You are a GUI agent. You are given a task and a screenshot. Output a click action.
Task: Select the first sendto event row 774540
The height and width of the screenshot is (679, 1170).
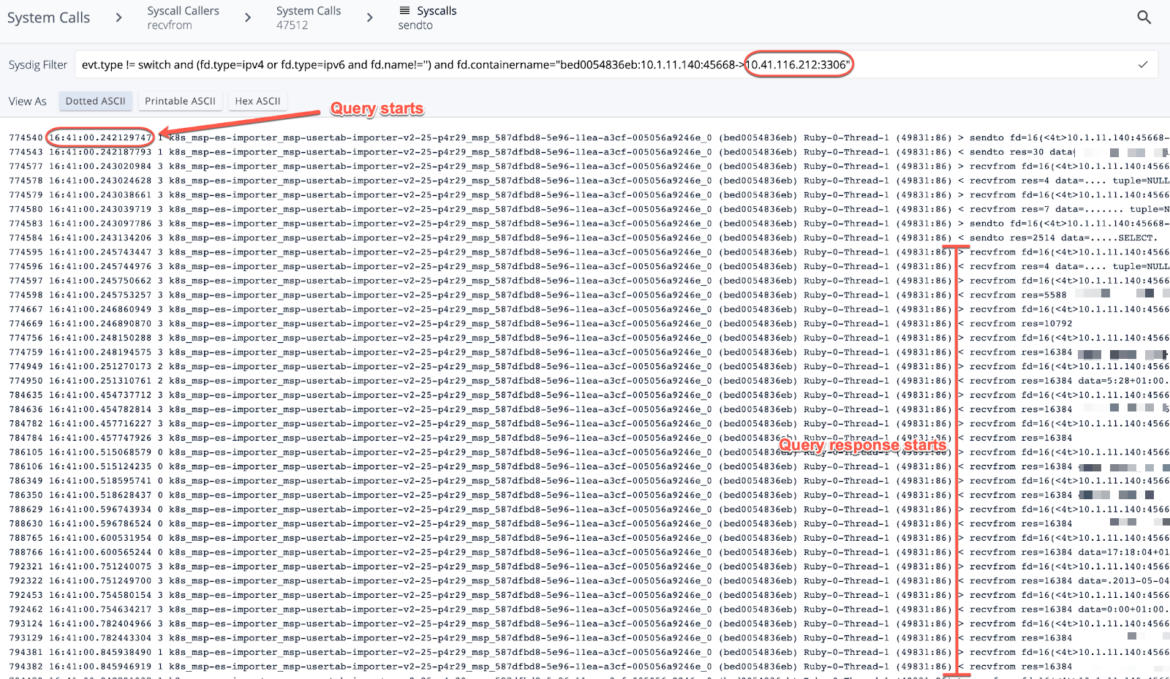[400, 136]
